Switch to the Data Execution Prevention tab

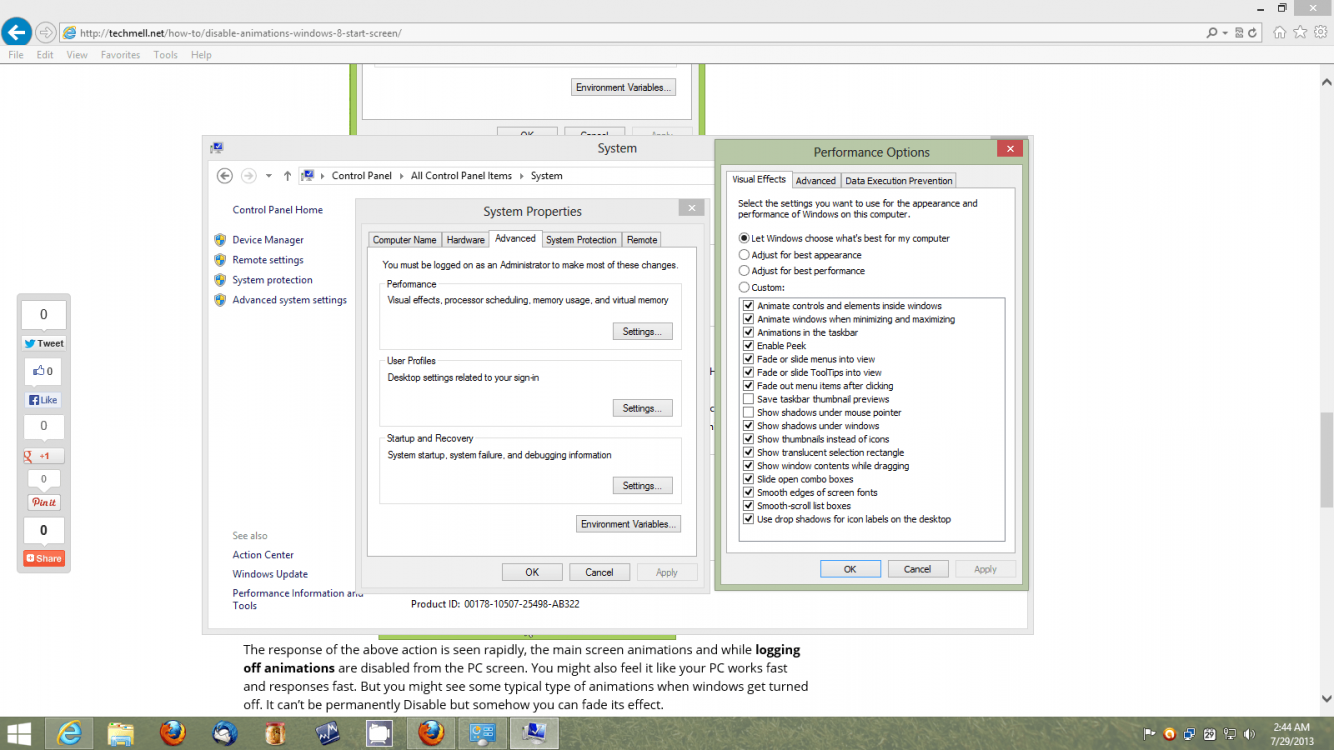898,181
